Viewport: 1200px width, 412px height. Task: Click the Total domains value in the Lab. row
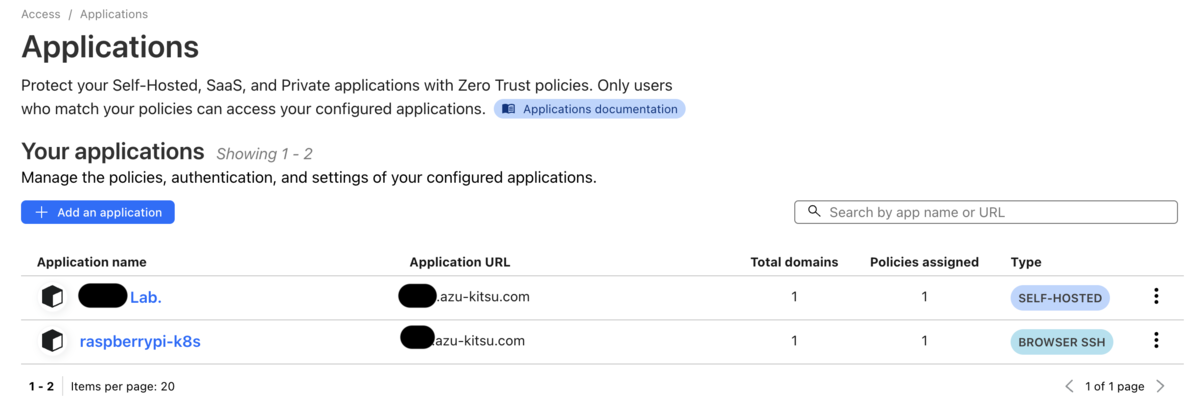click(794, 297)
